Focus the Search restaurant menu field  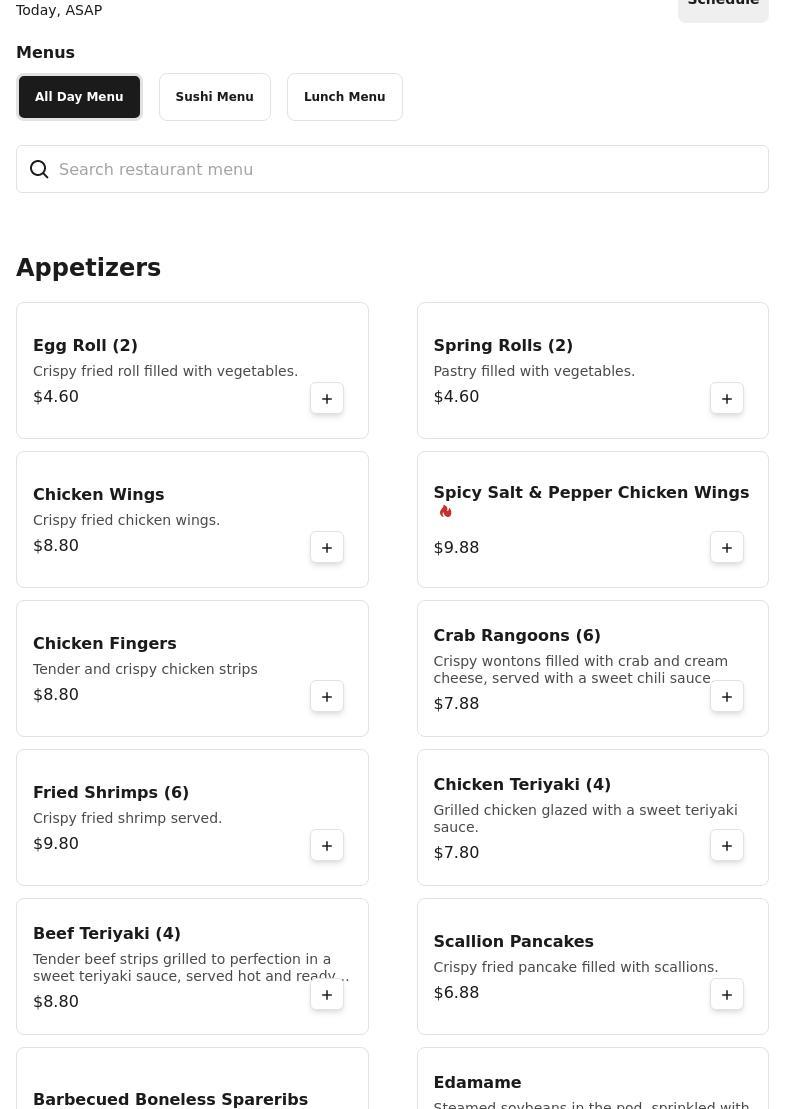click(400, 170)
